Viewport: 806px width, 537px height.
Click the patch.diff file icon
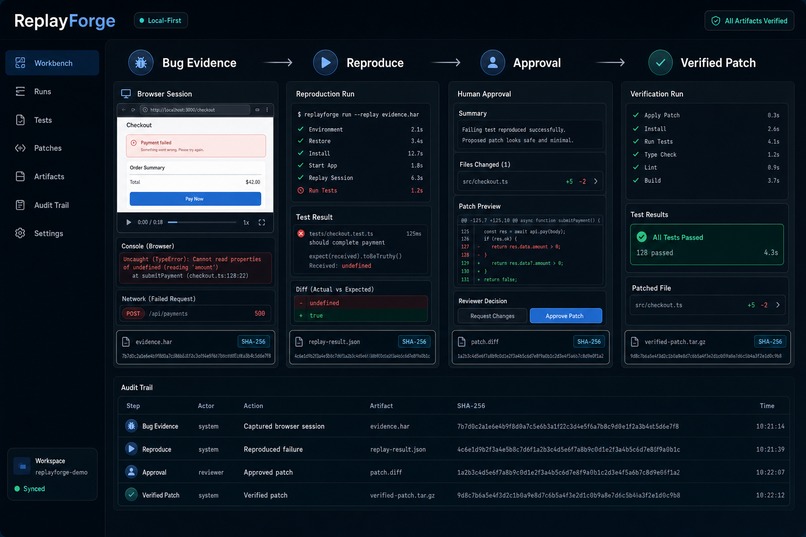[x=462, y=342]
